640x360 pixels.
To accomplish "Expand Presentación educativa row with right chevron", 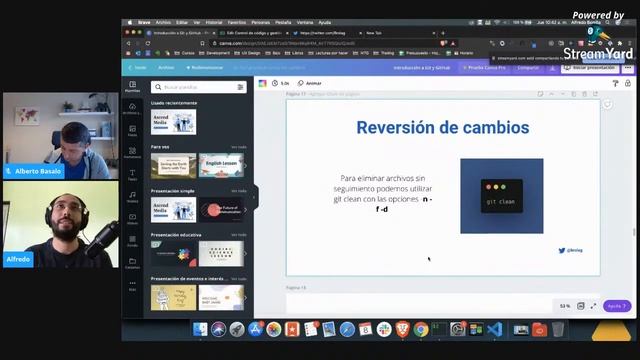I will point(245,254).
